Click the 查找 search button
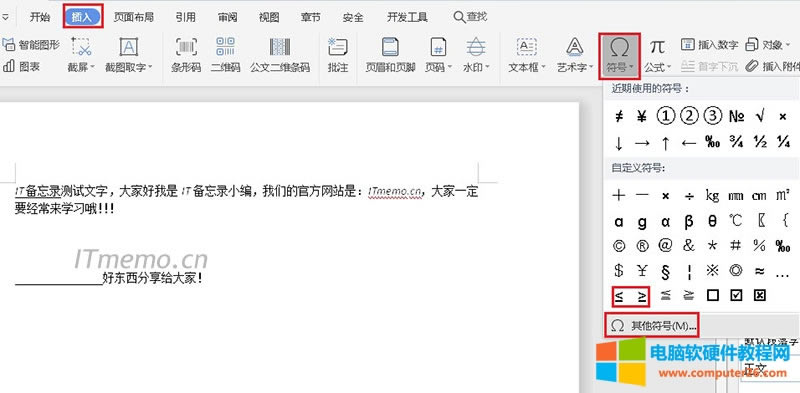This screenshot has width=800, height=393. (470, 17)
